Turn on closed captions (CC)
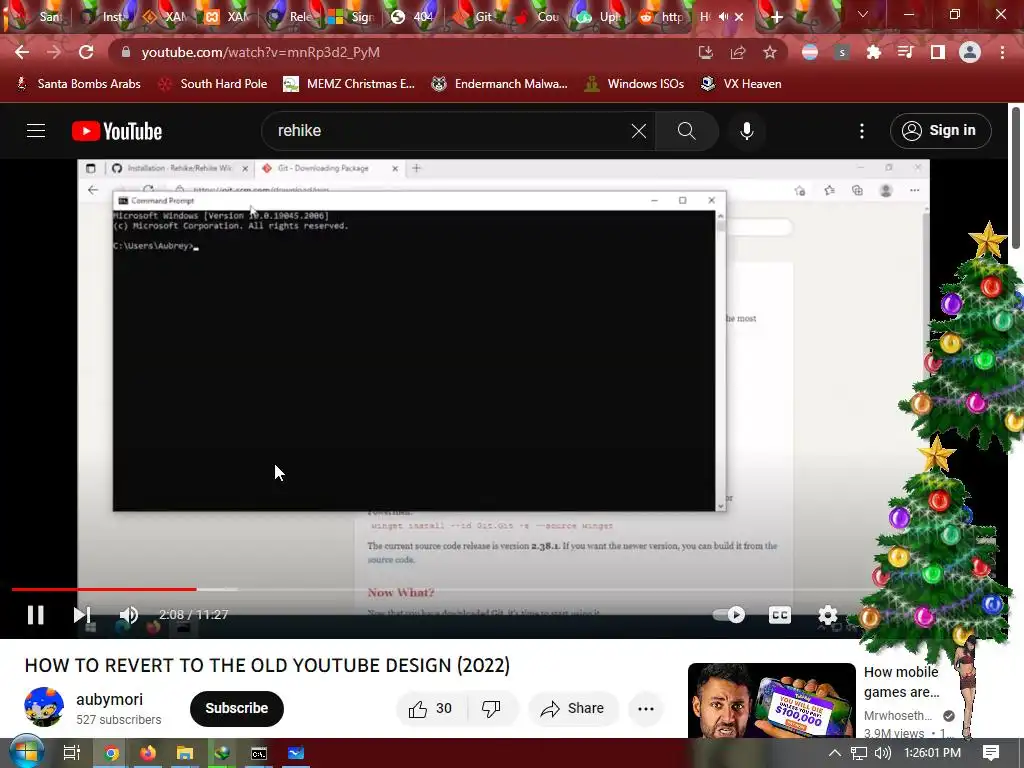Viewport: 1024px width, 768px height. (x=780, y=615)
